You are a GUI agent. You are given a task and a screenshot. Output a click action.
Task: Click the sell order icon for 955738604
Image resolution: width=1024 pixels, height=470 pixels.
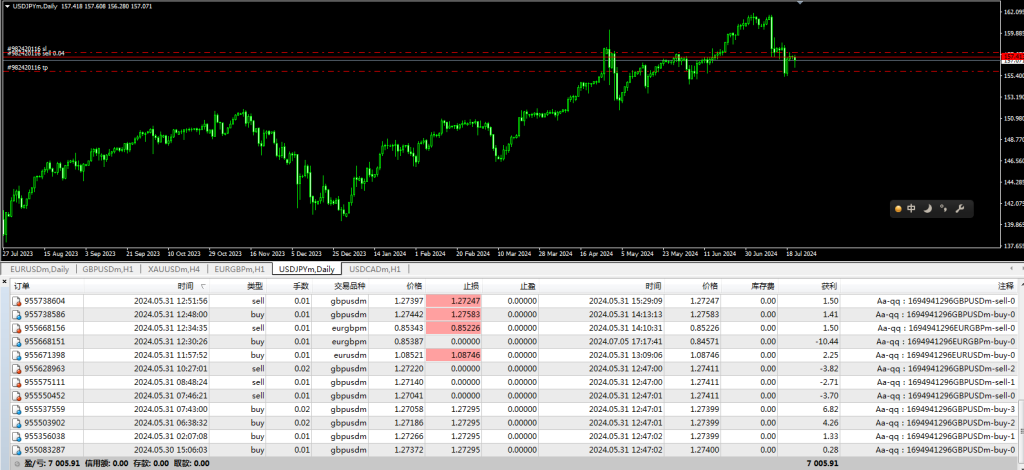click(x=16, y=300)
